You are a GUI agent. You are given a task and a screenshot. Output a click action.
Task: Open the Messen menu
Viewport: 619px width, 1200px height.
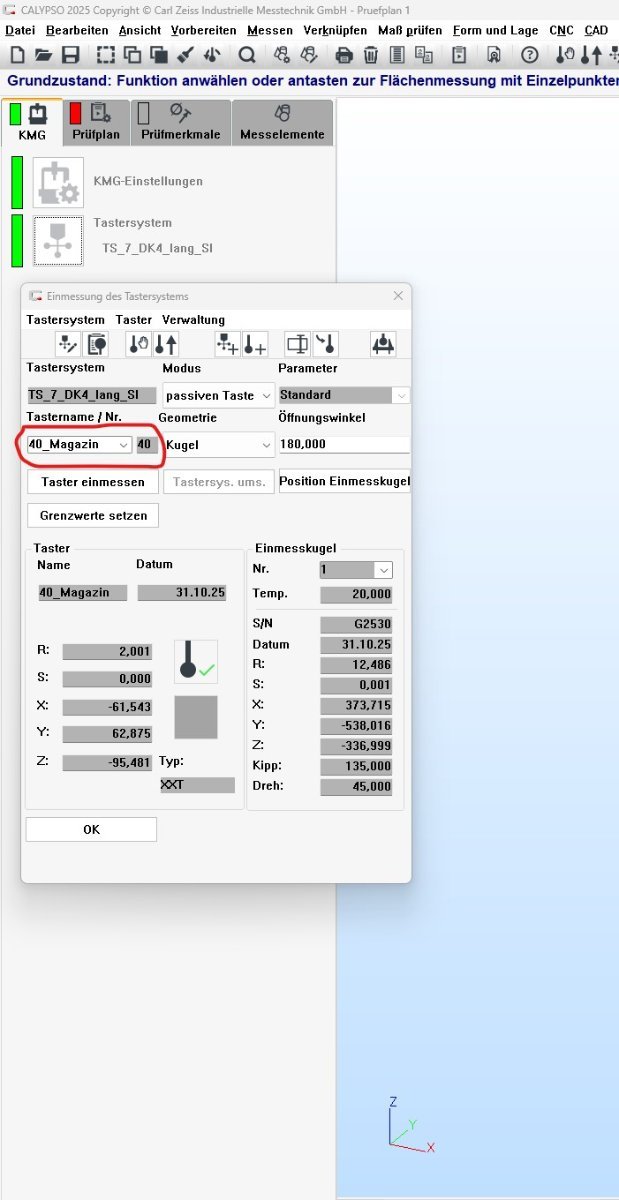pyautogui.click(x=269, y=30)
